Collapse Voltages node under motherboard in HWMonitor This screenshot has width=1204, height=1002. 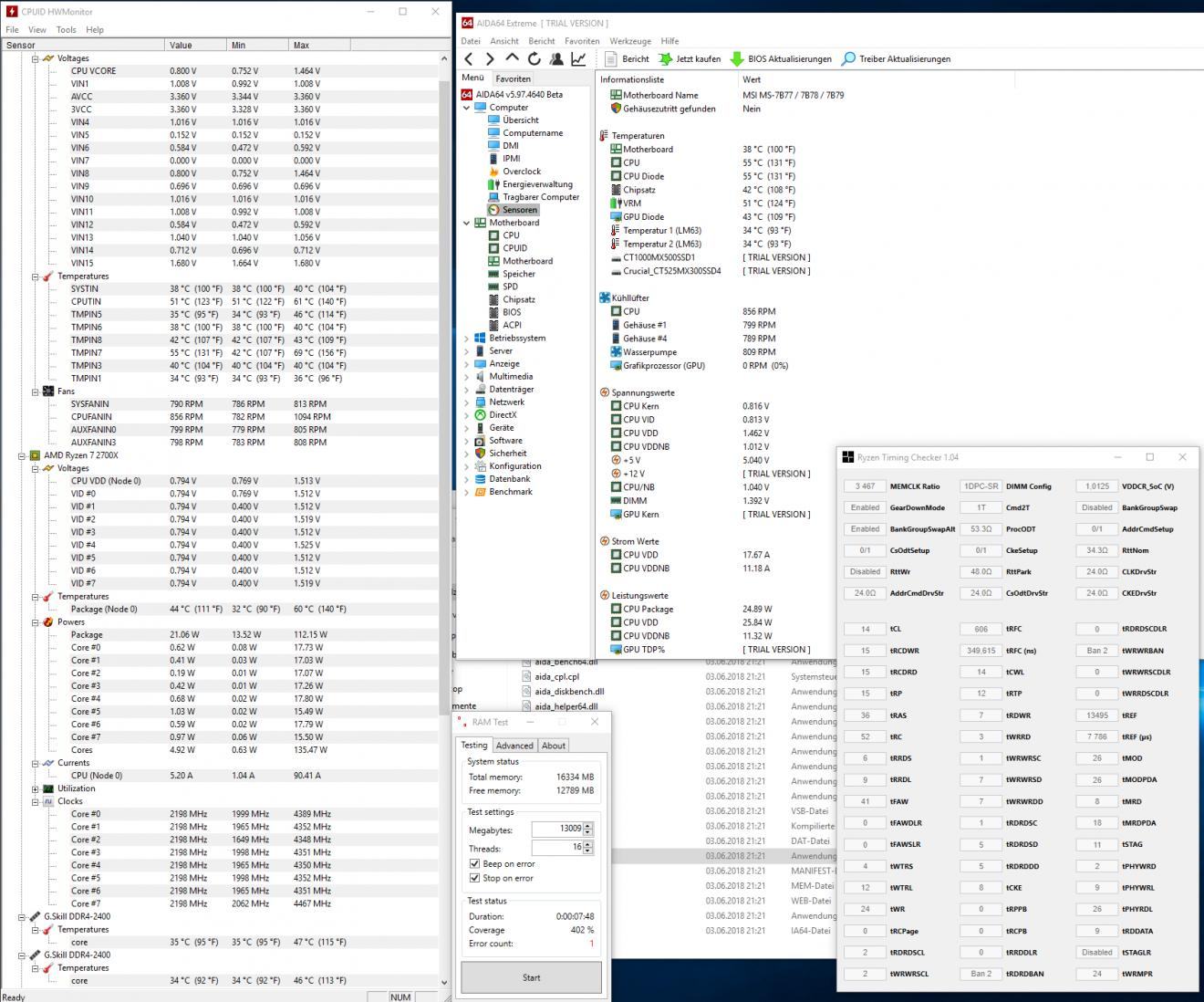[36, 58]
